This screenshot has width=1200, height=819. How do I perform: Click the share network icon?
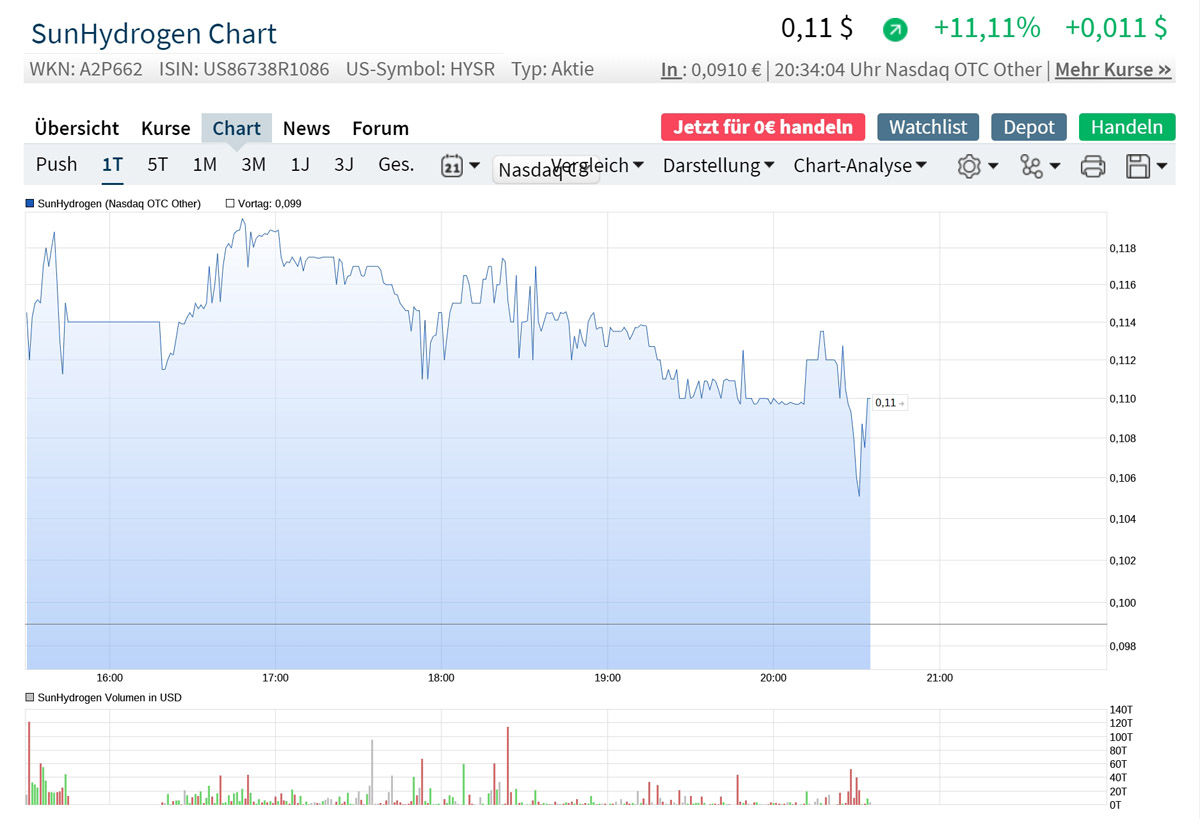tap(1031, 166)
